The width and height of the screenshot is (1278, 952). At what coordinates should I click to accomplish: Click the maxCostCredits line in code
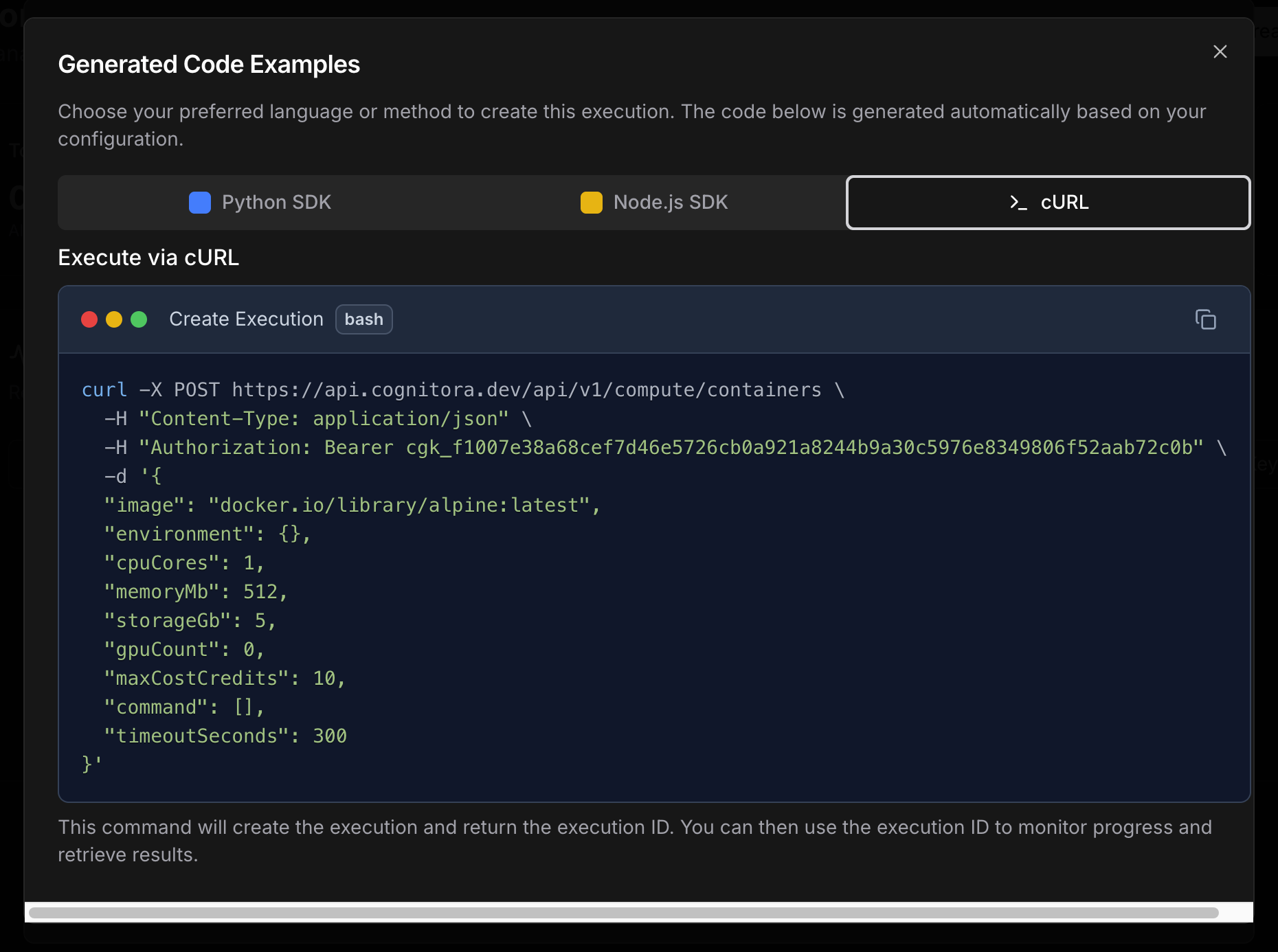click(x=224, y=679)
